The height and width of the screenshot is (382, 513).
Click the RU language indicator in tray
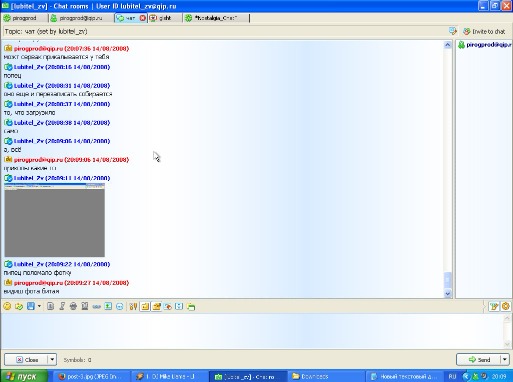coord(452,377)
